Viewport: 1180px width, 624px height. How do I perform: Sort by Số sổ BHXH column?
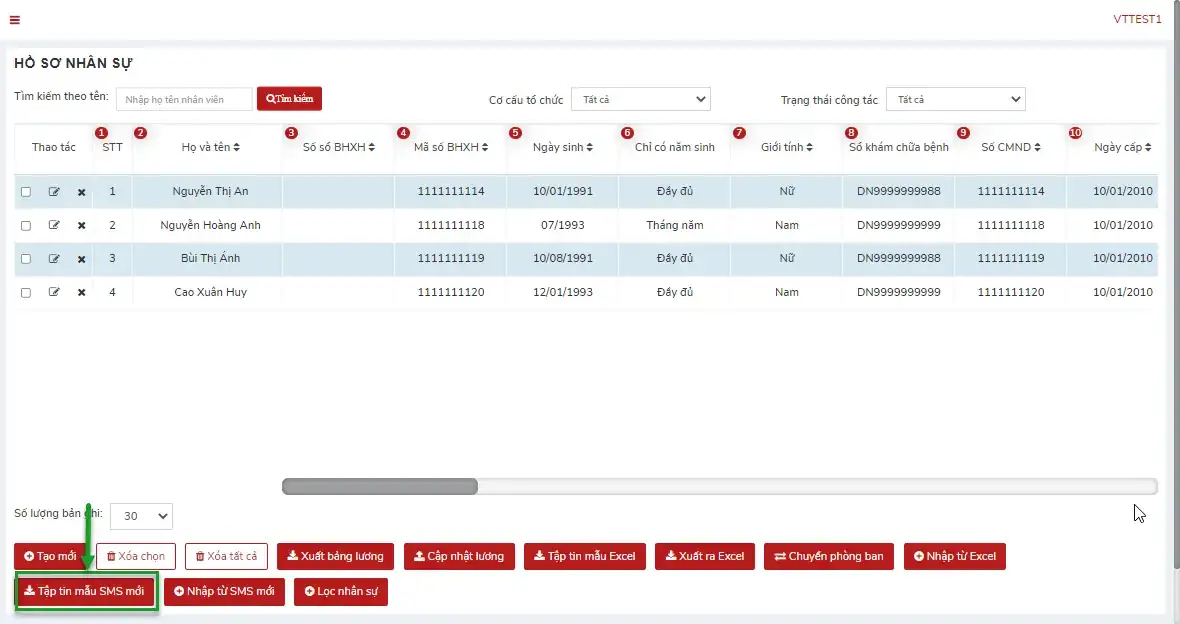(x=339, y=148)
